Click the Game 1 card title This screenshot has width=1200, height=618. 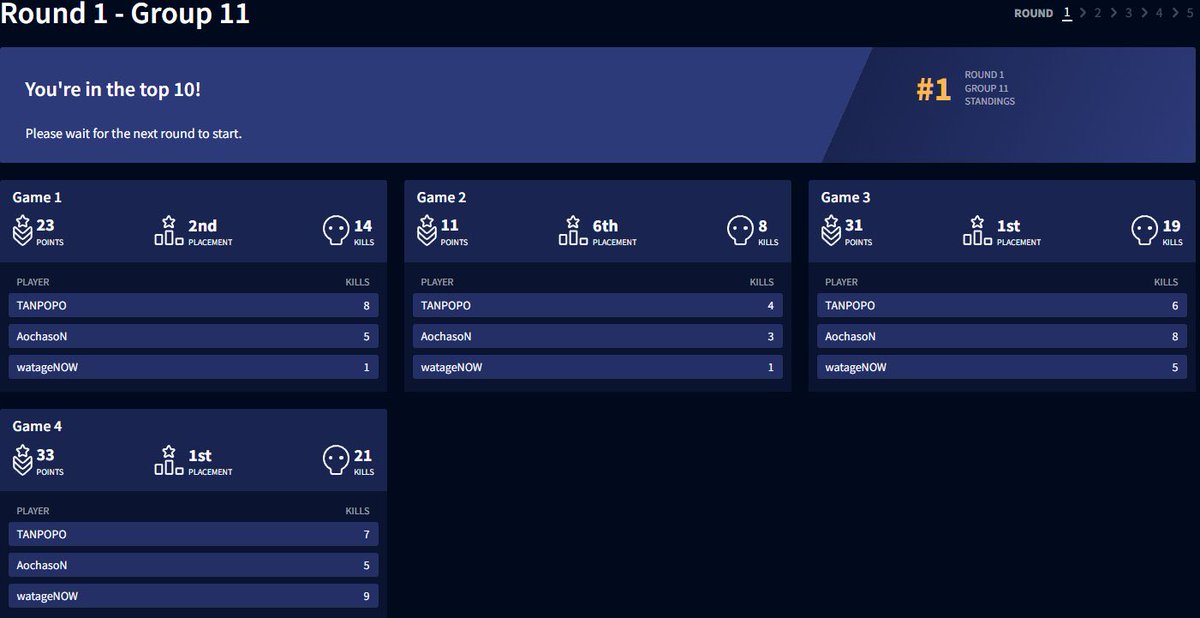coord(37,197)
